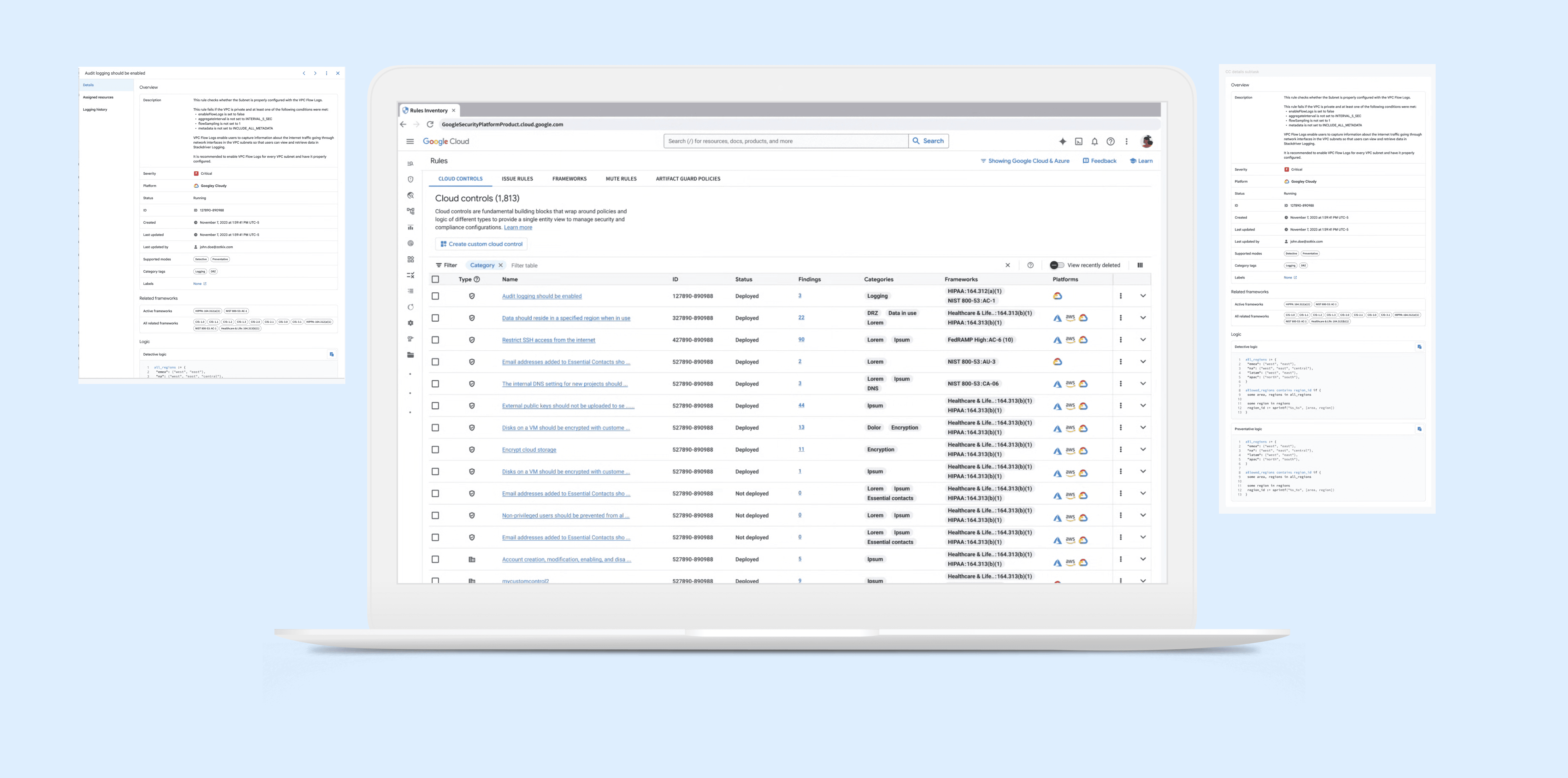Open the Data should reside in region link
Viewport: 1568px width, 778px height.
565,318
